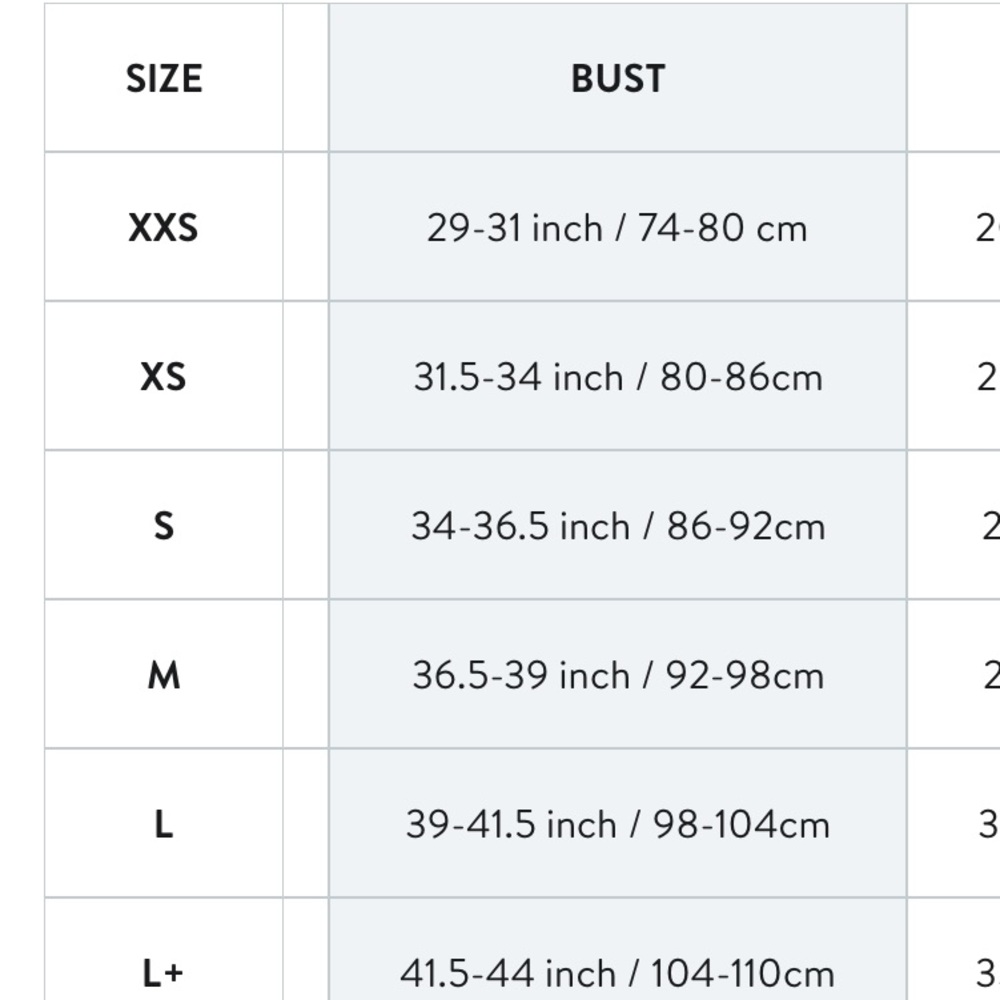Select the 41.5-44 inch bust measurement cell
1000x1000 pixels.
click(x=617, y=950)
